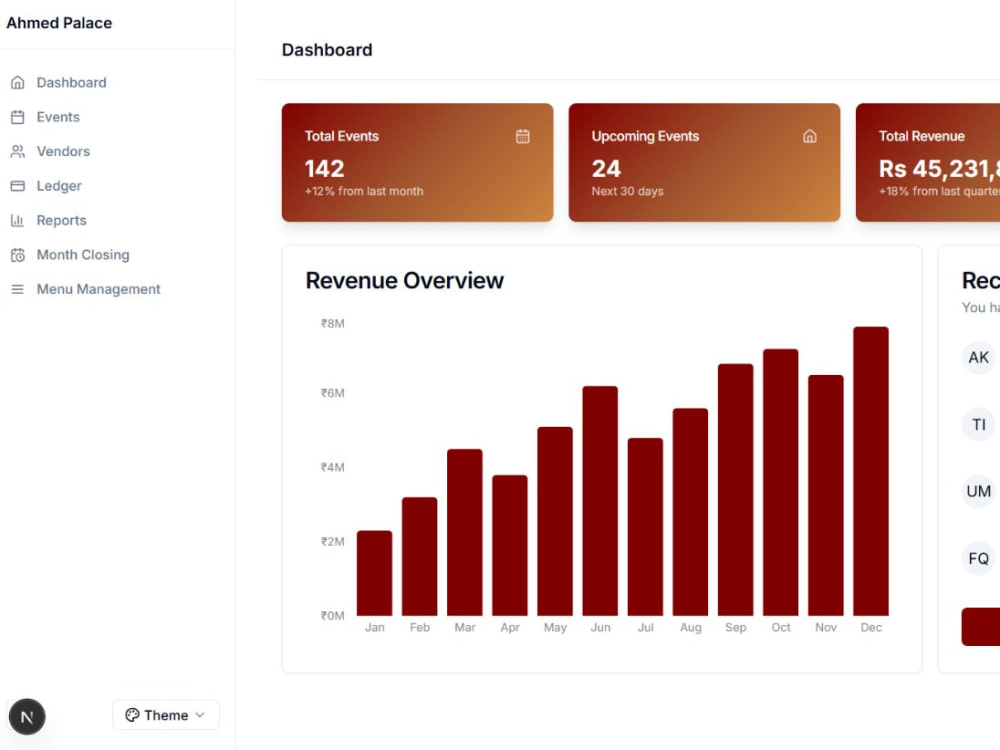Click the ₹4M axis label

332,467
